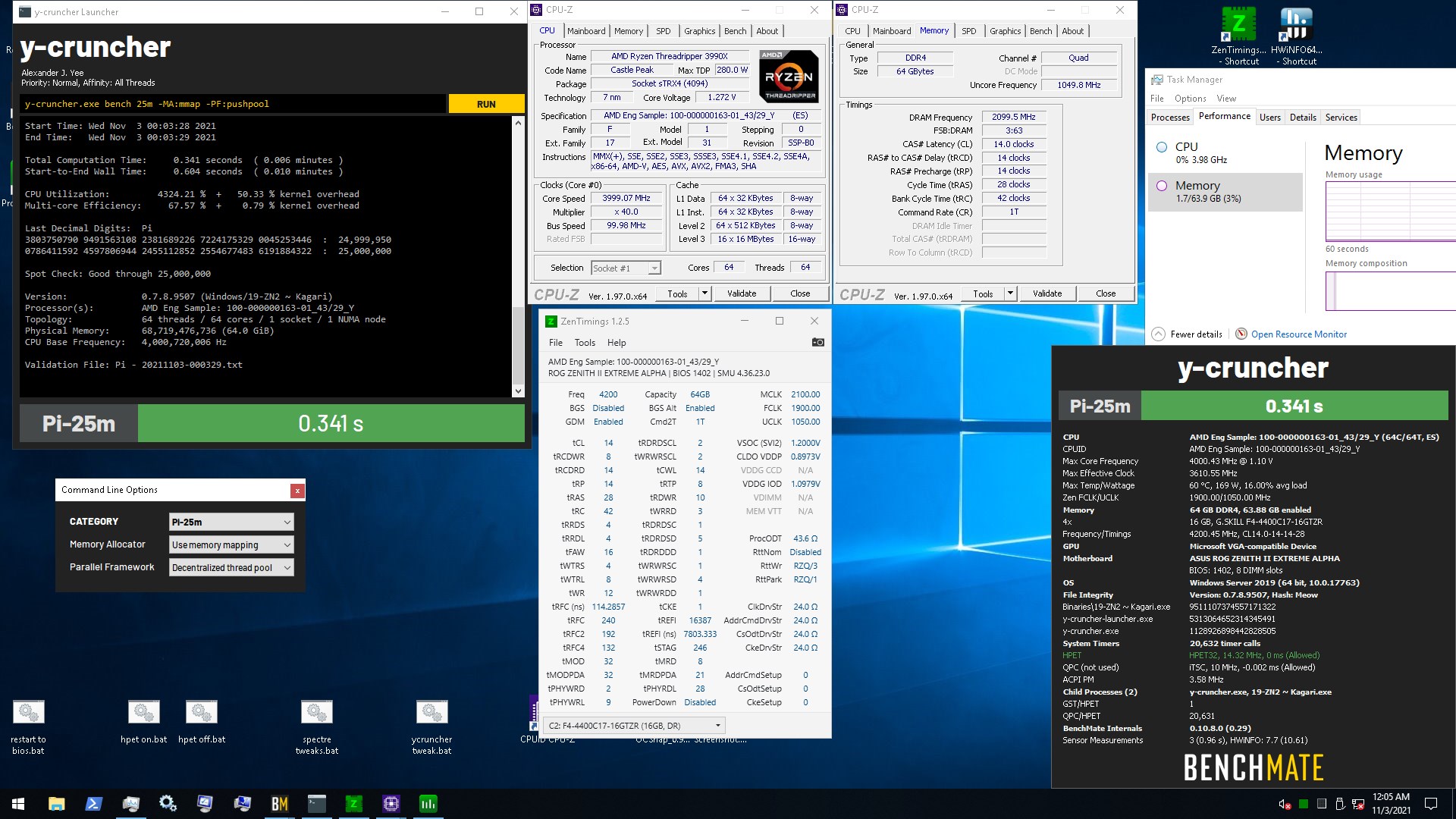
Task: Click the Pi-25m 0.341 s green result bar
Action: pyautogui.click(x=331, y=423)
